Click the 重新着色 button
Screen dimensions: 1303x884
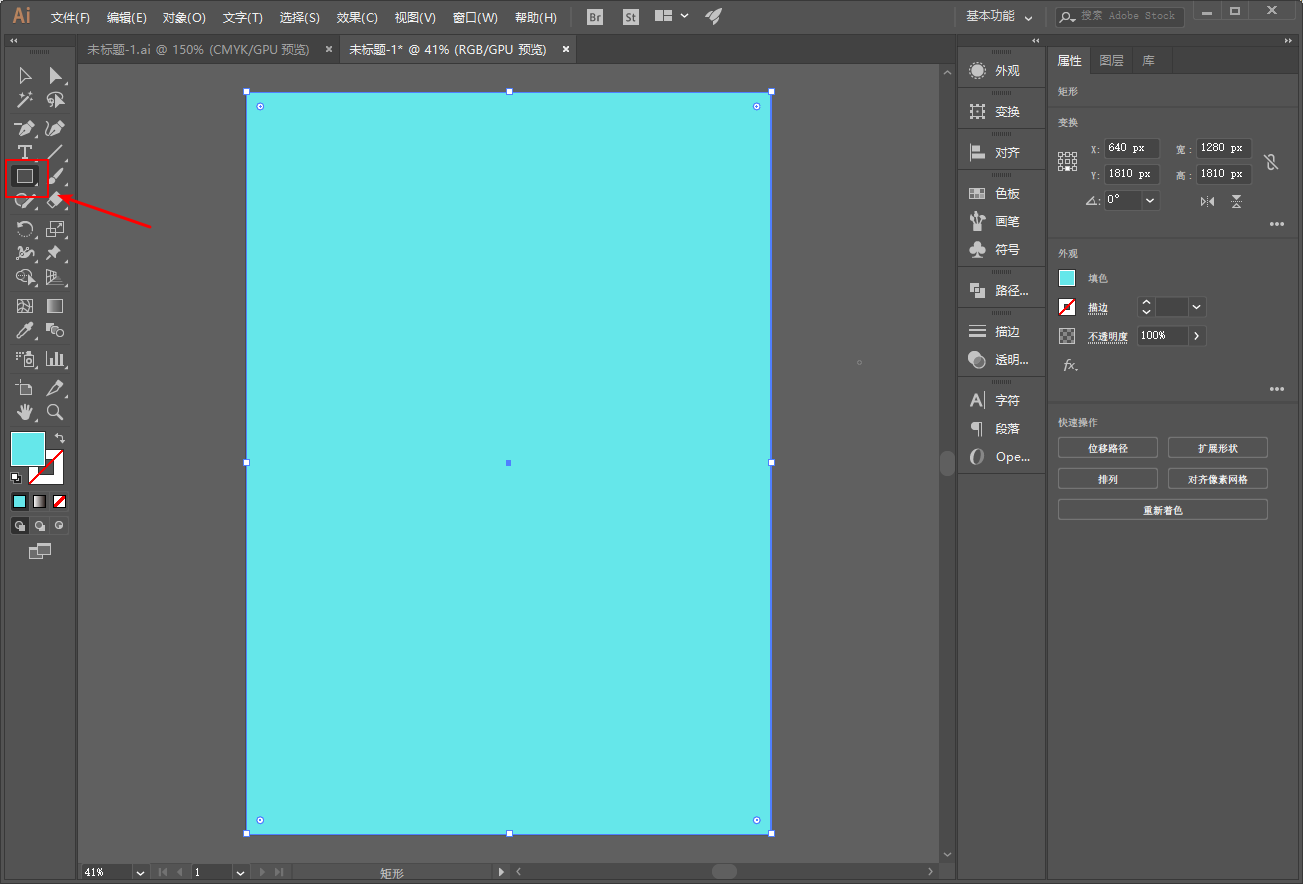(1163, 510)
